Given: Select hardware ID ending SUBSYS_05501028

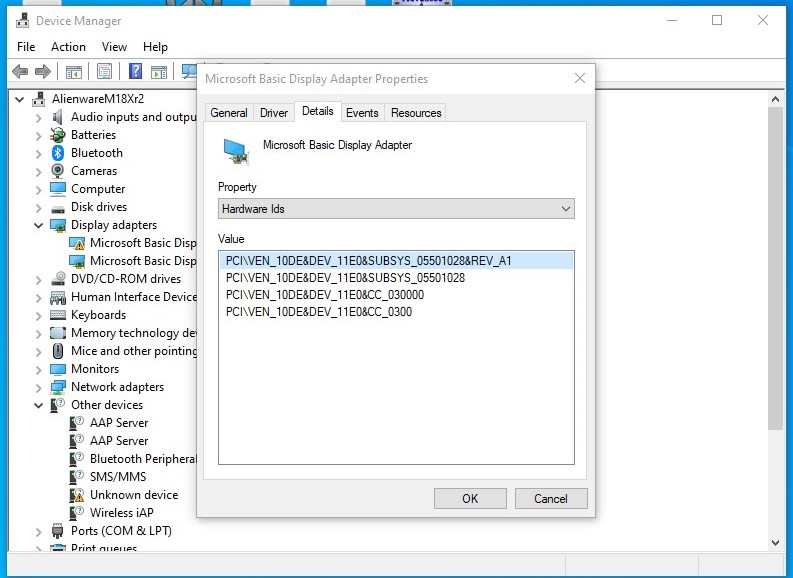Looking at the screenshot, I should pyautogui.click(x=345, y=278).
